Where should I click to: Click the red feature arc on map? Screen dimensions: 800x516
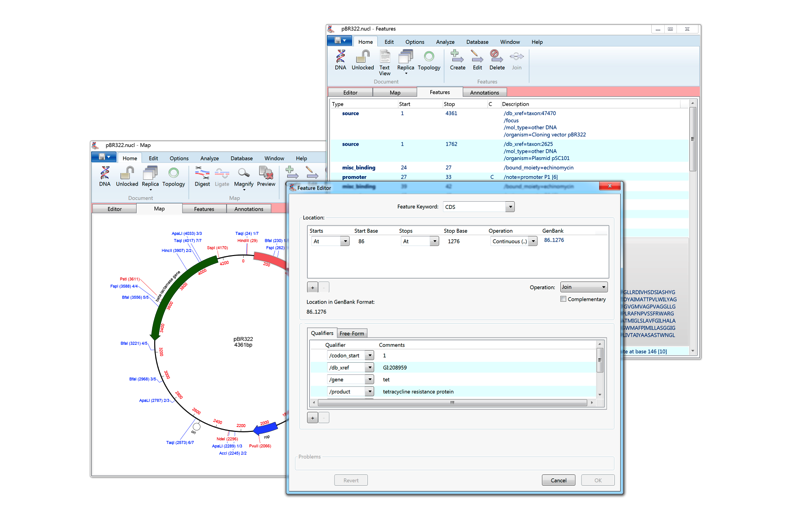pos(270,260)
